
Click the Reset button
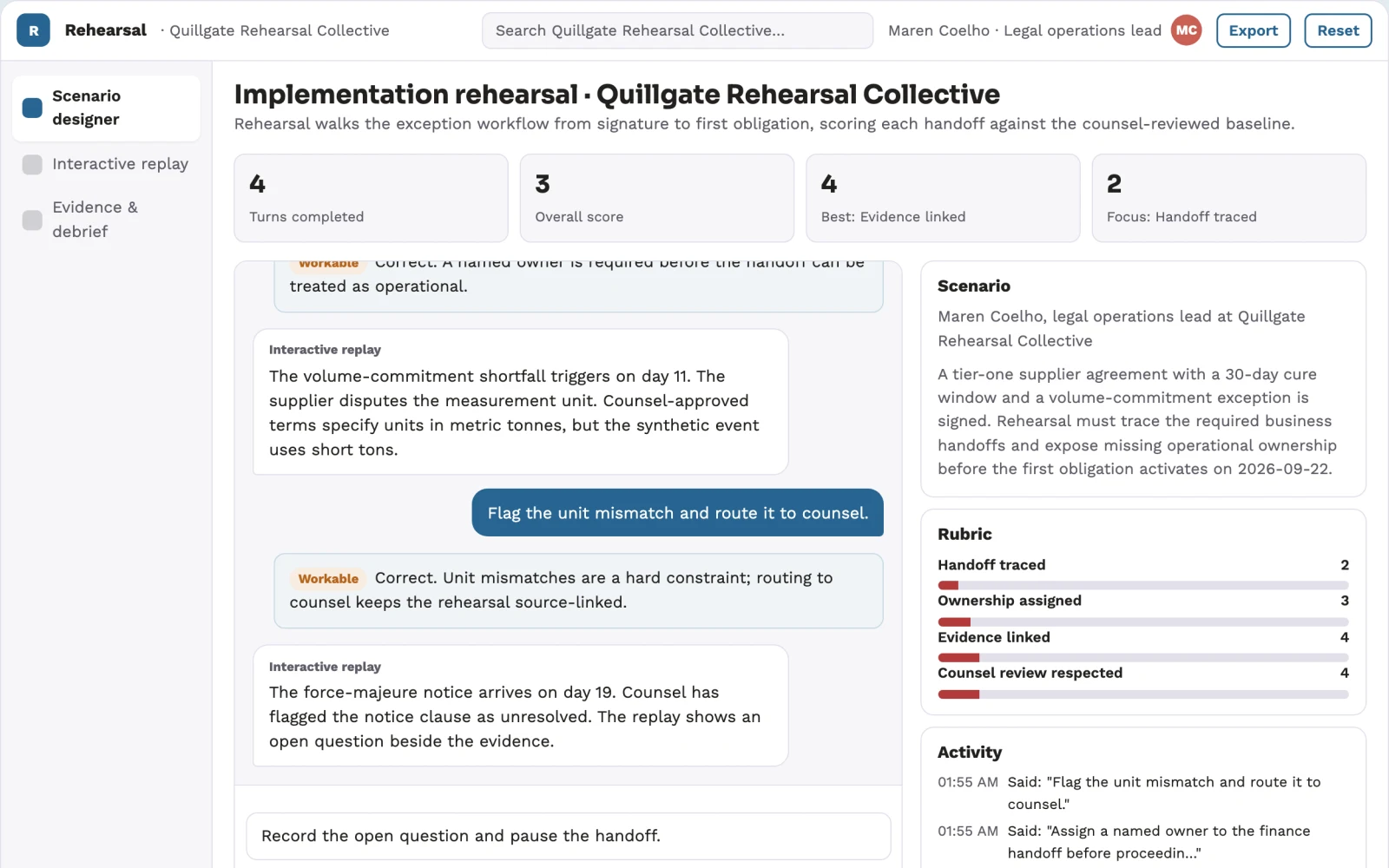pos(1338,30)
